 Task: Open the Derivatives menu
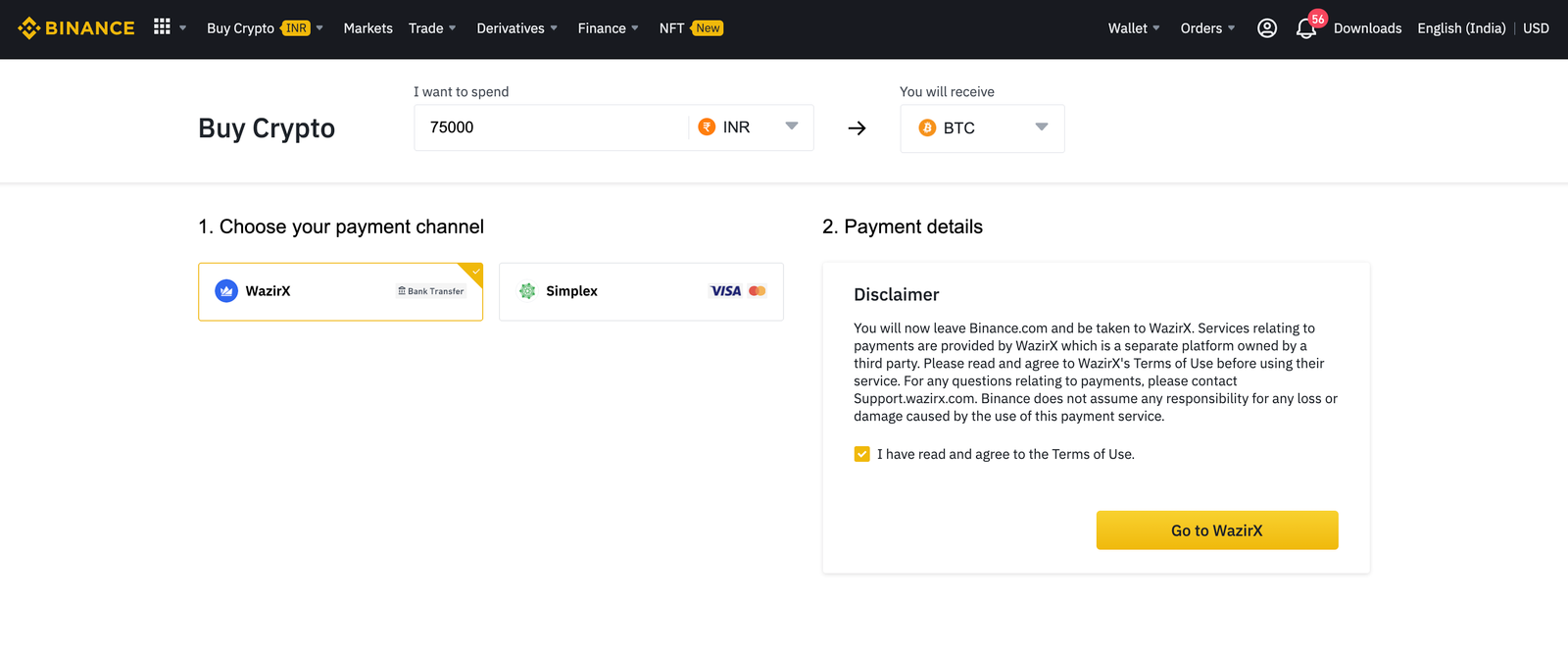(515, 28)
